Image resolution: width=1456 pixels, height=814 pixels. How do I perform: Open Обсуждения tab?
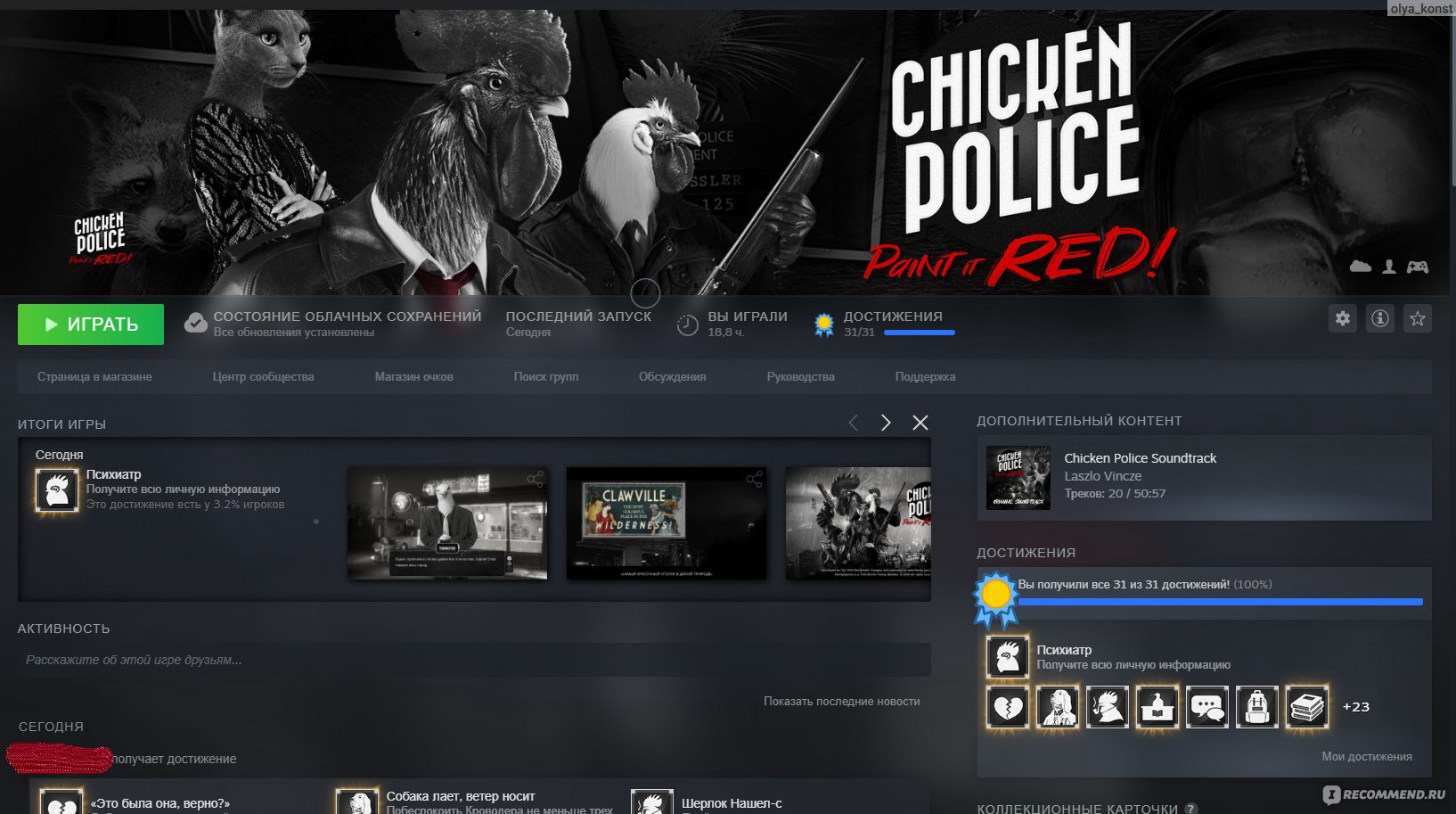[x=672, y=377]
